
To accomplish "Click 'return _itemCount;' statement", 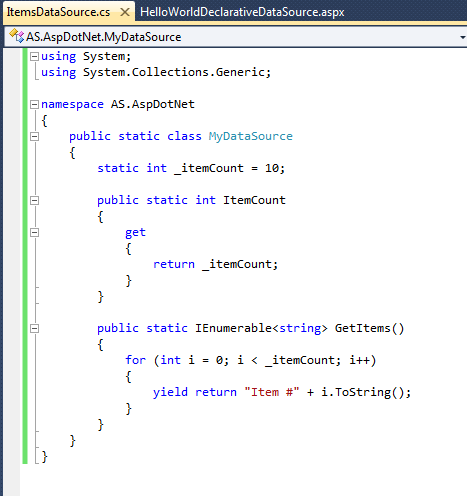I will [215, 264].
